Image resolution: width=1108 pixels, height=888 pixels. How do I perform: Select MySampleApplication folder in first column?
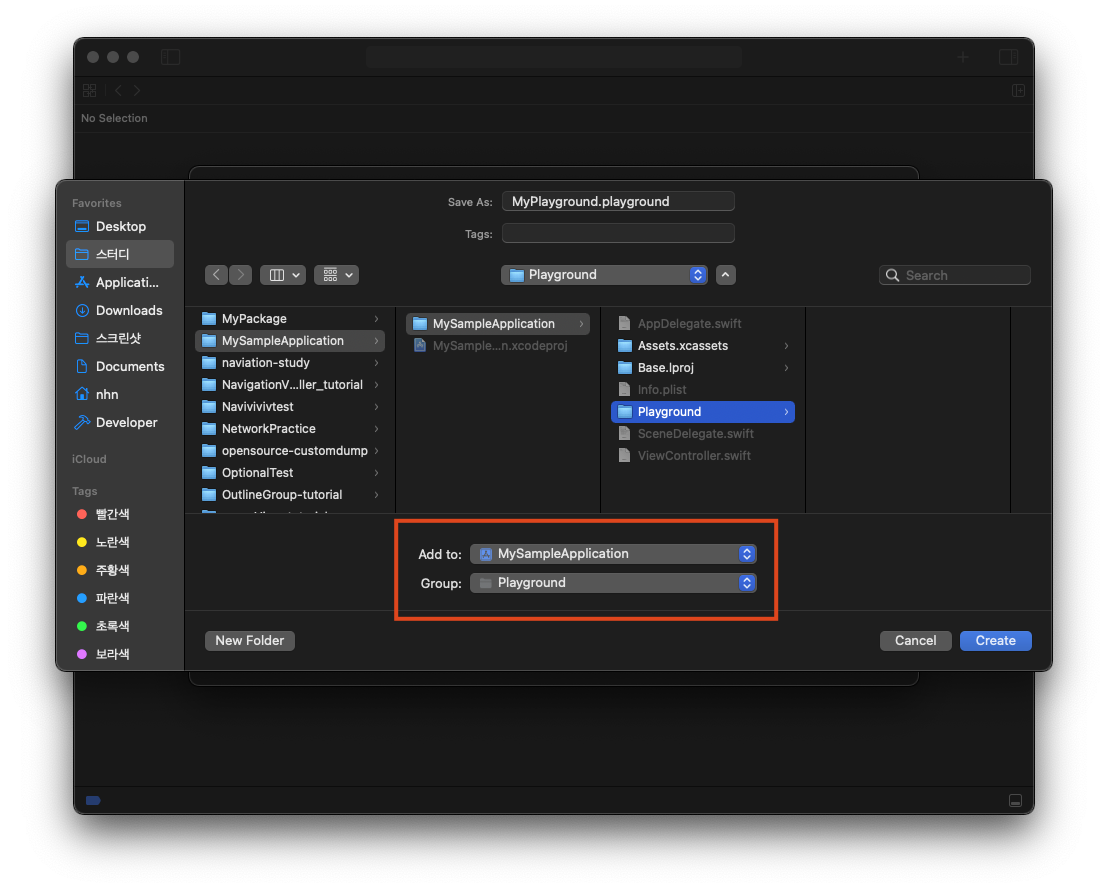tap(290, 341)
